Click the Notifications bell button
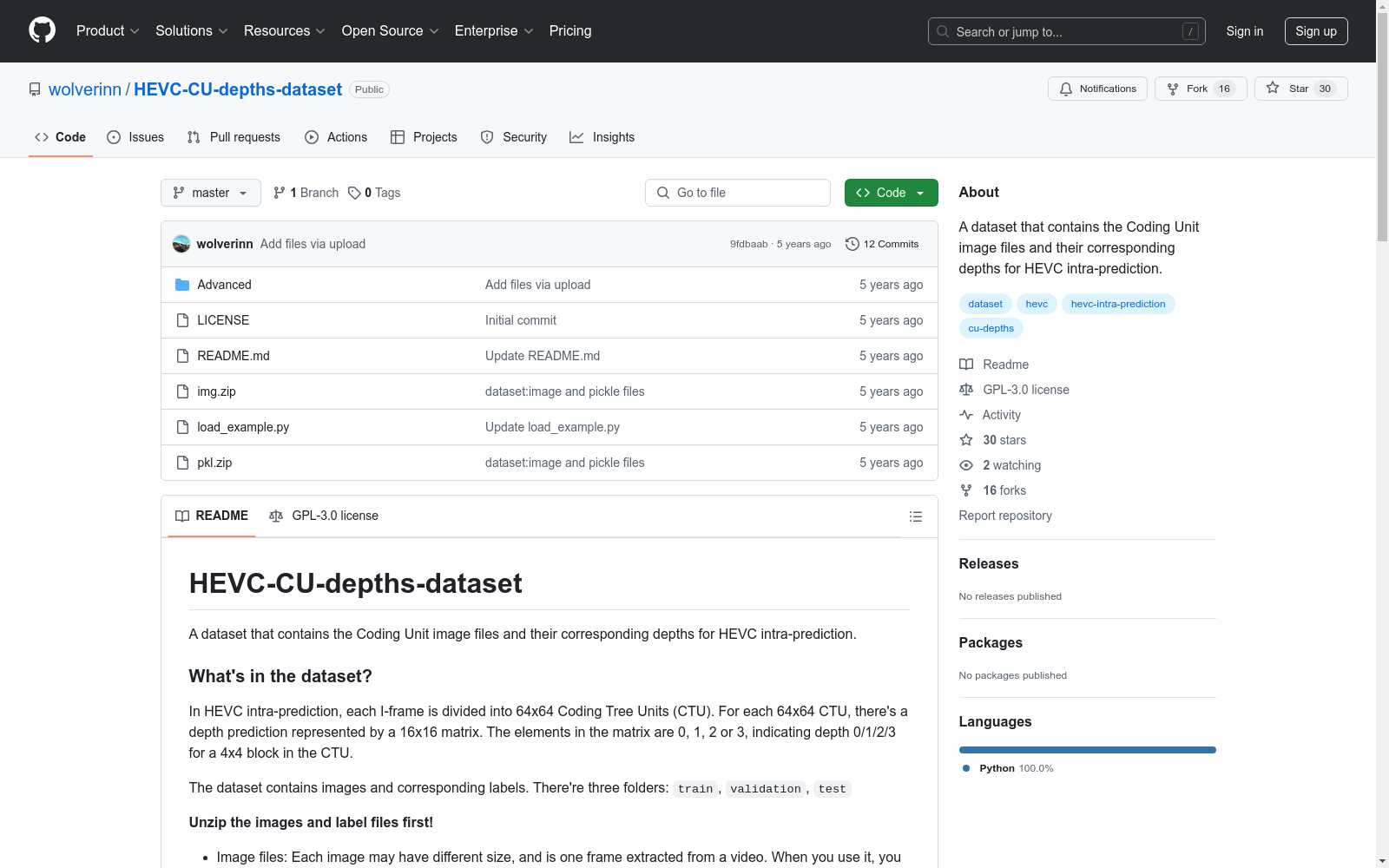 click(x=1097, y=89)
